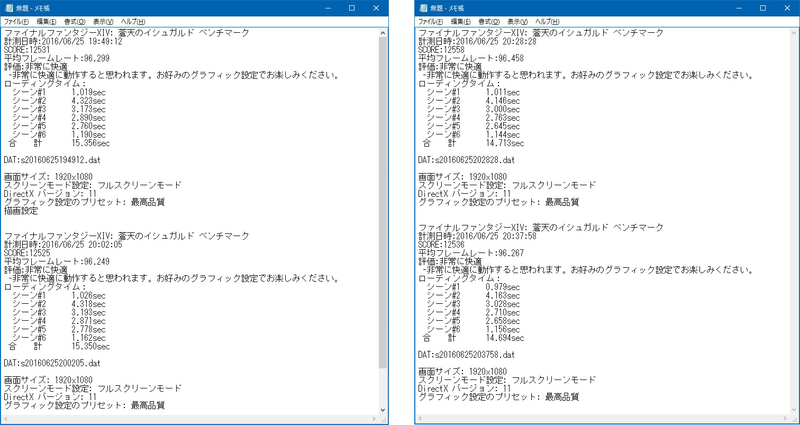Image resolution: width=800 pixels, height=425 pixels.
Task: Click left arrow of right window horizontal scrollbar
Action: (x=420, y=419)
